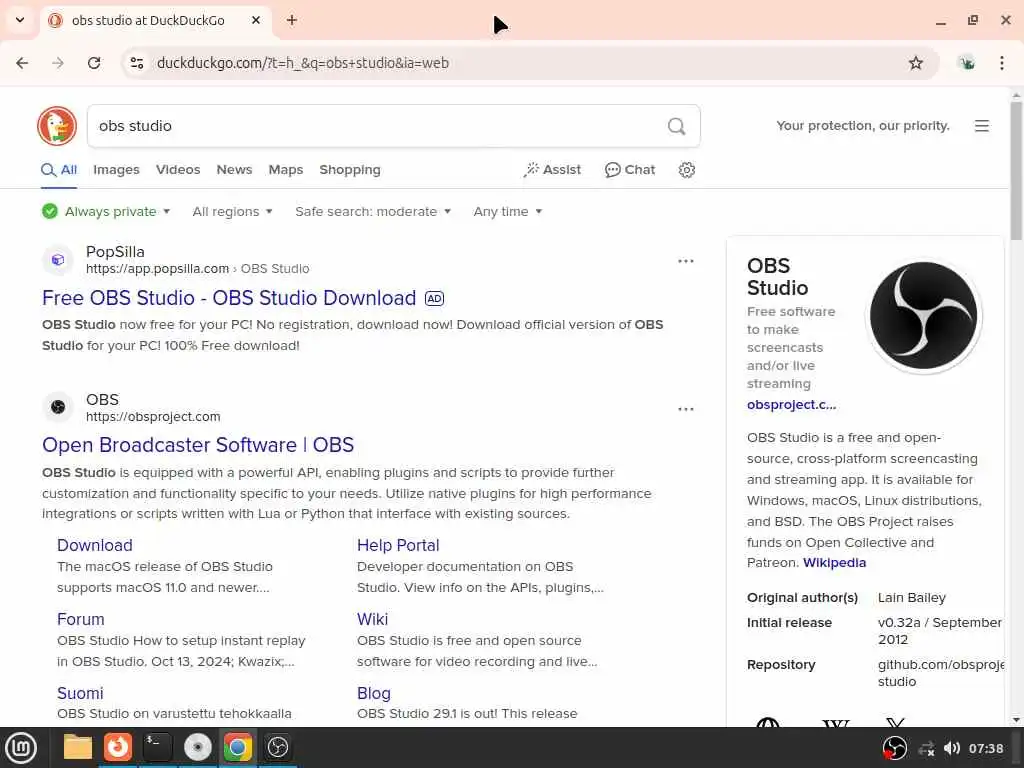Viewport: 1024px width, 768px height.
Task: Launch Firefox from the taskbar
Action: 118,747
